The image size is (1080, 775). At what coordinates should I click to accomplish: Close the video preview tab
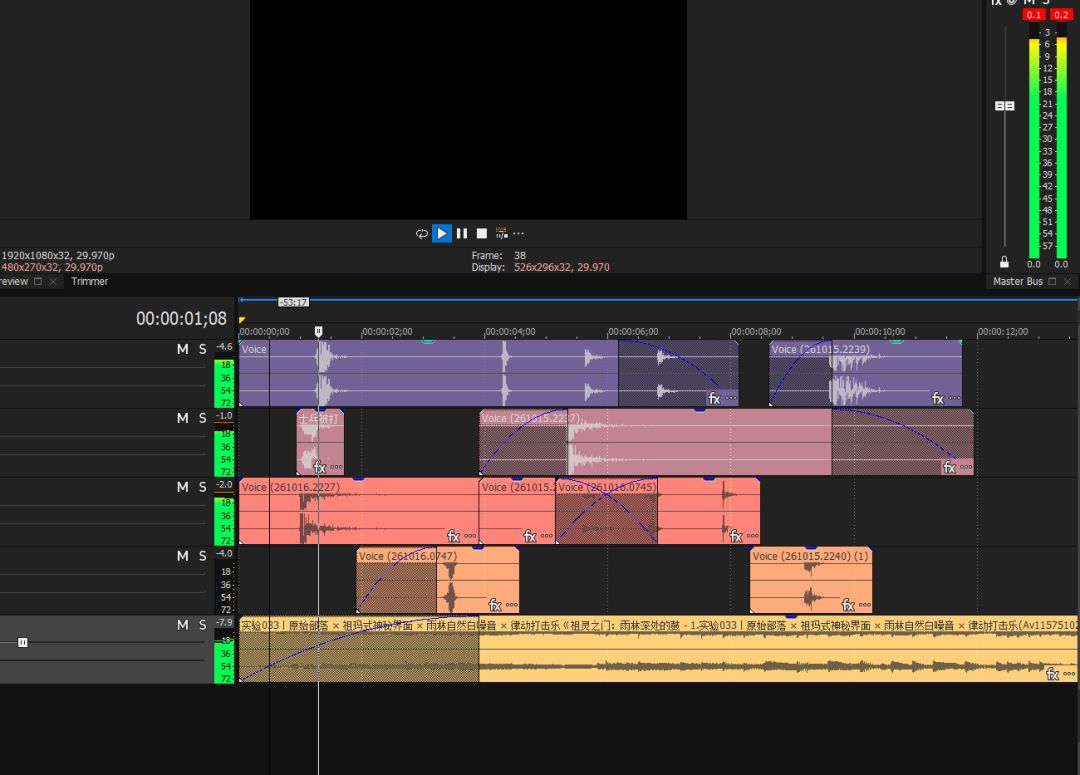click(53, 281)
